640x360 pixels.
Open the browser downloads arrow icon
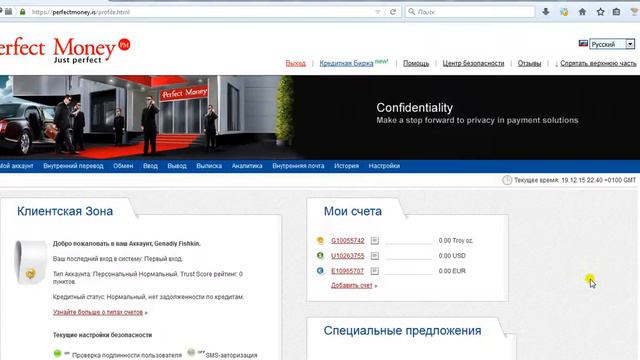546,12
